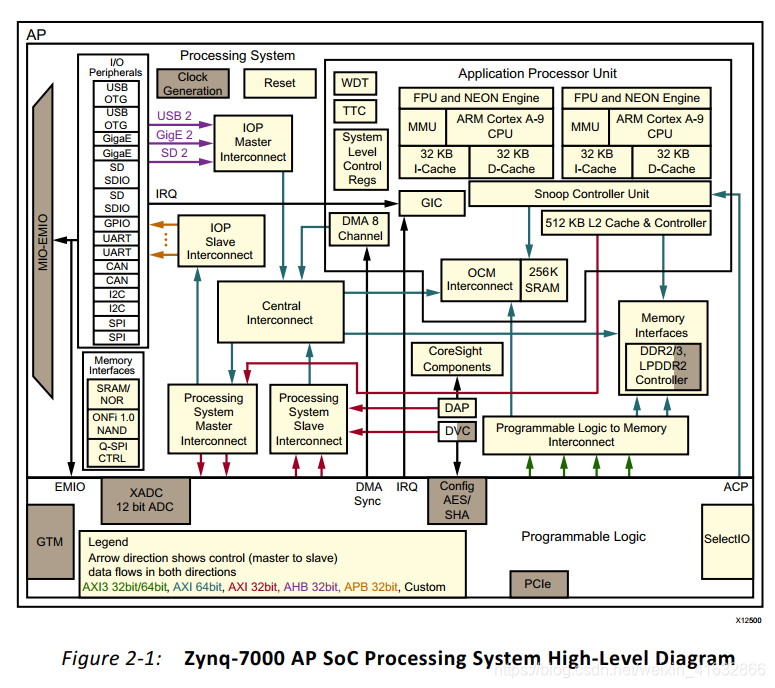
Task: Click the DDR2/3, LPDDR2 Controller block
Action: [x=663, y=366]
